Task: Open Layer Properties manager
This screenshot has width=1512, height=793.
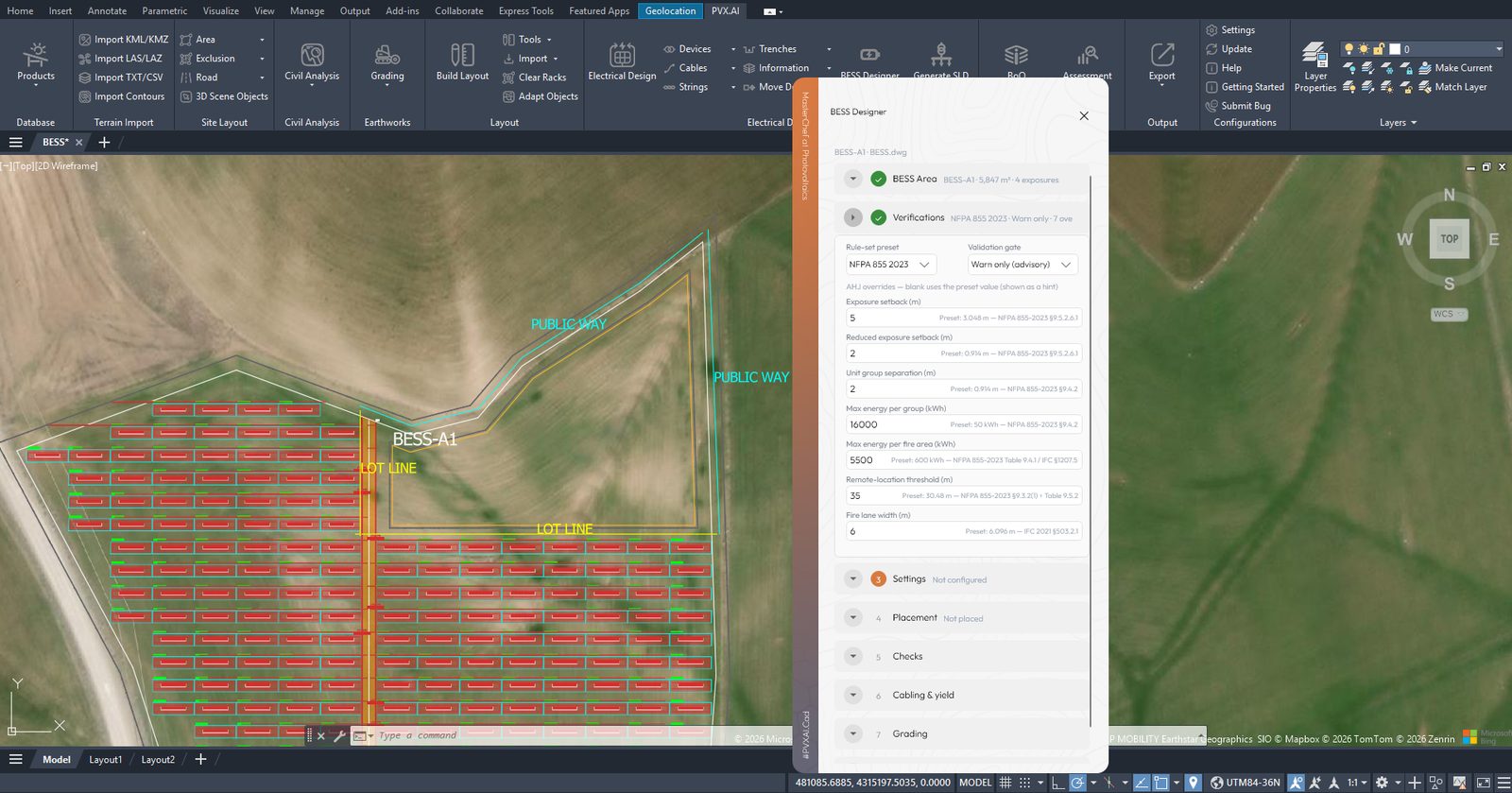Action: click(x=1315, y=66)
